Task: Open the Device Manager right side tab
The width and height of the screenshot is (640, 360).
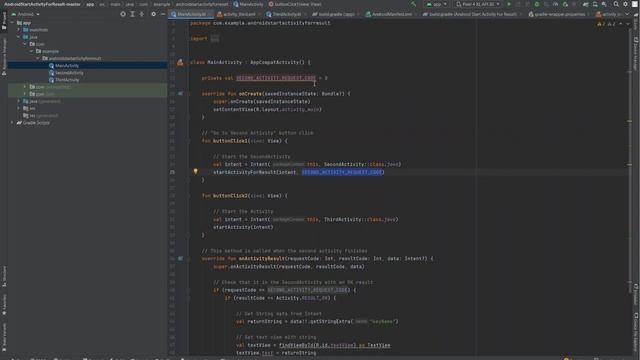Action: click(x=636, y=54)
